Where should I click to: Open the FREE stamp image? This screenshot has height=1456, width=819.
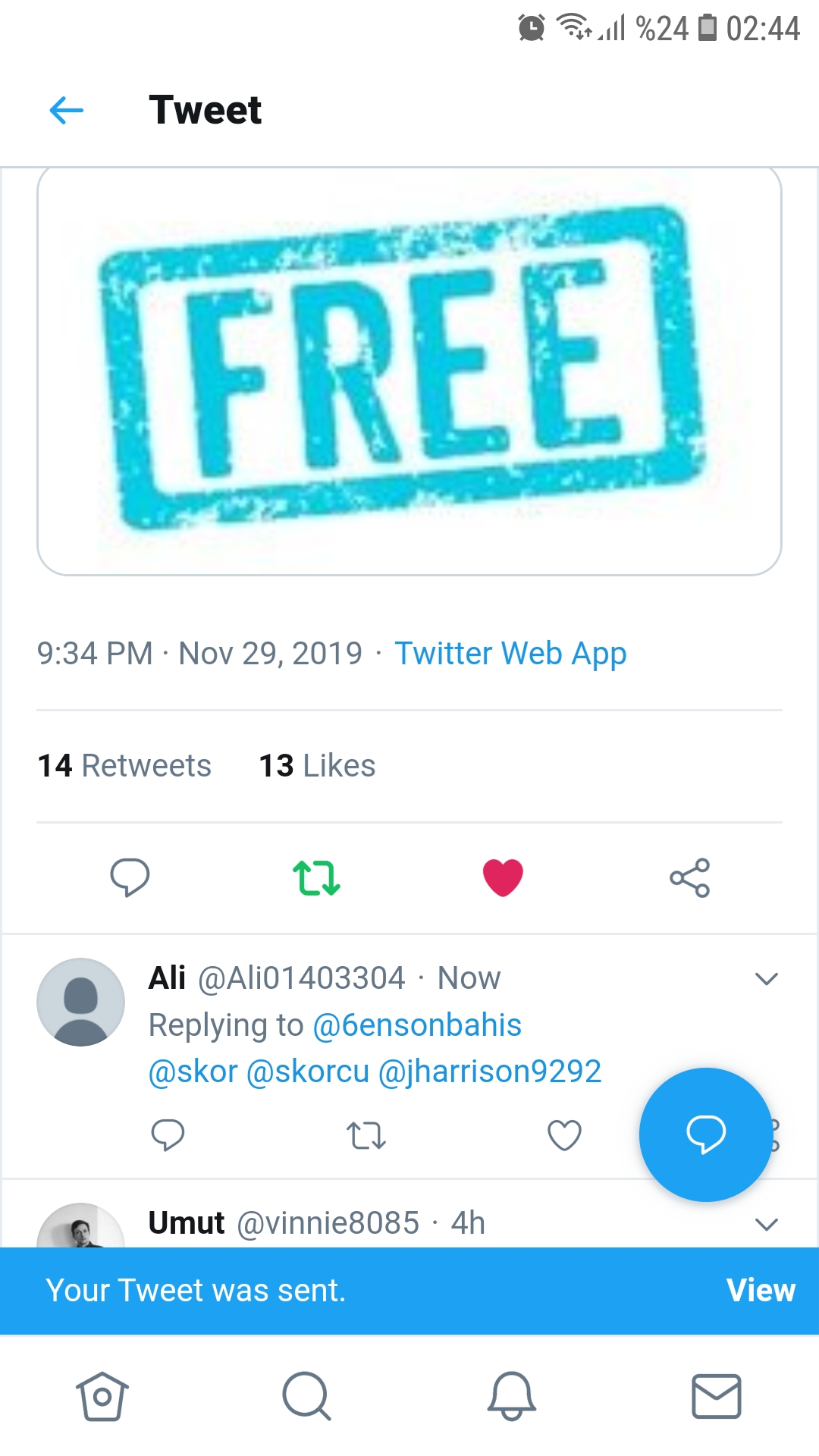pos(409,372)
